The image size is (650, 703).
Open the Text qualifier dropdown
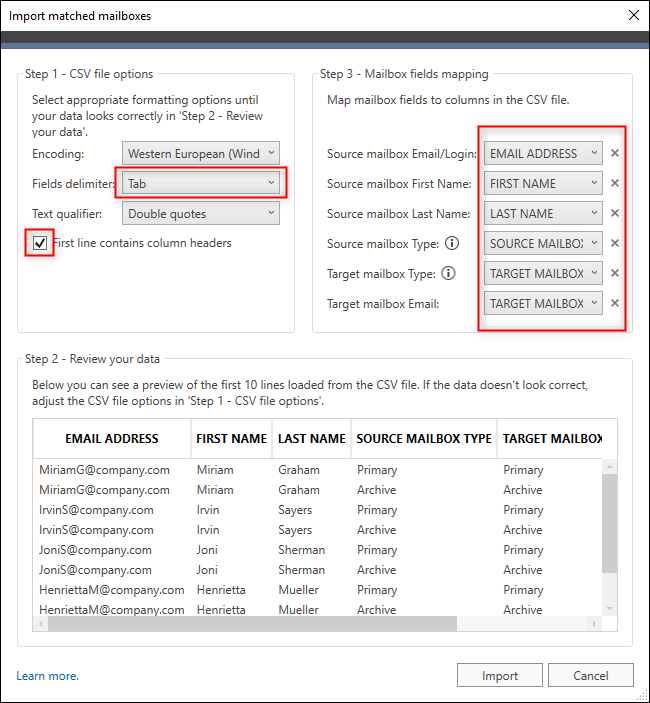[x=201, y=213]
